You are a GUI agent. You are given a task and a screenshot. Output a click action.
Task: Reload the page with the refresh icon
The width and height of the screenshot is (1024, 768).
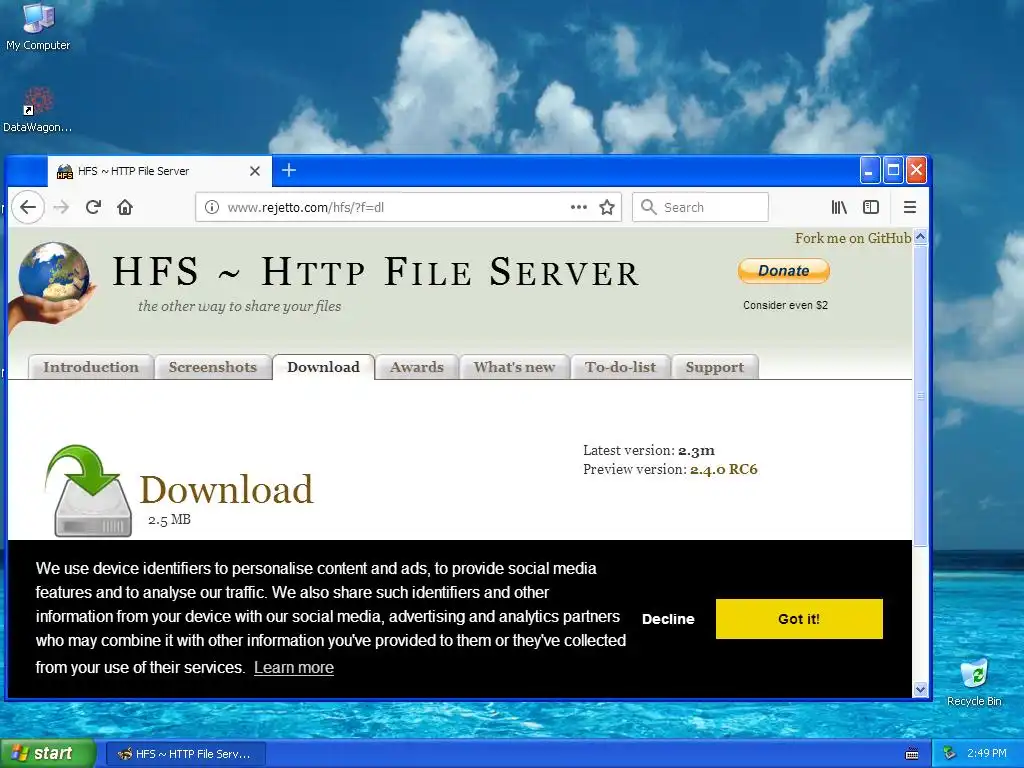tap(93, 208)
